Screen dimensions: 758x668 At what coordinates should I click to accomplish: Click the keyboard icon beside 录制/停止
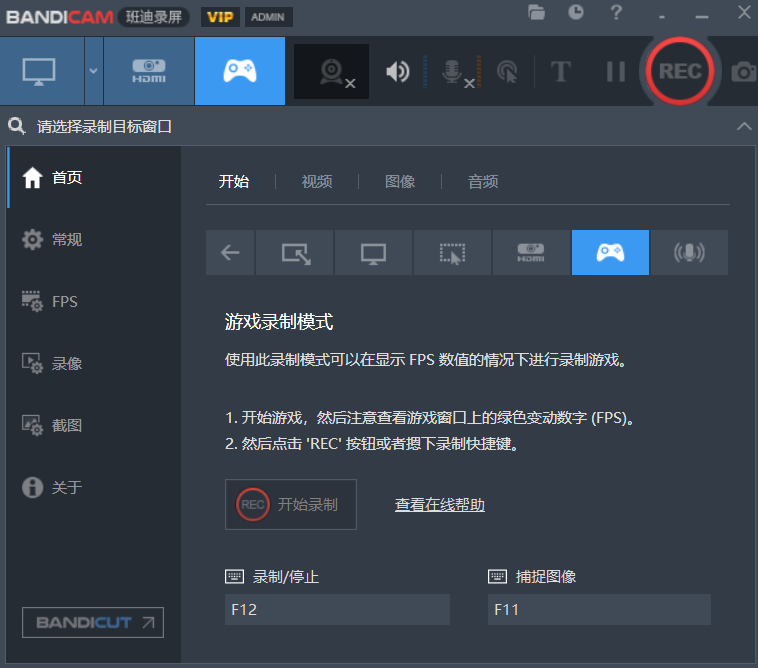point(234,576)
